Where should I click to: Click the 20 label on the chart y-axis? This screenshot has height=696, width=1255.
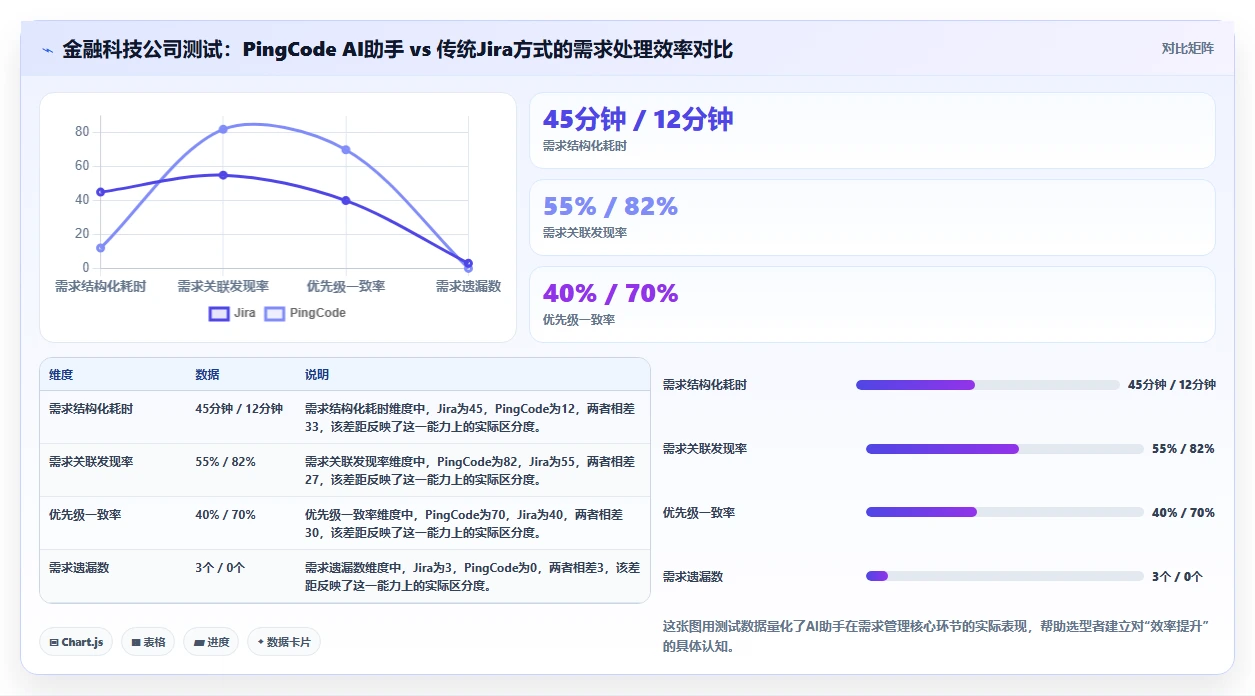pyautogui.click(x=82, y=234)
